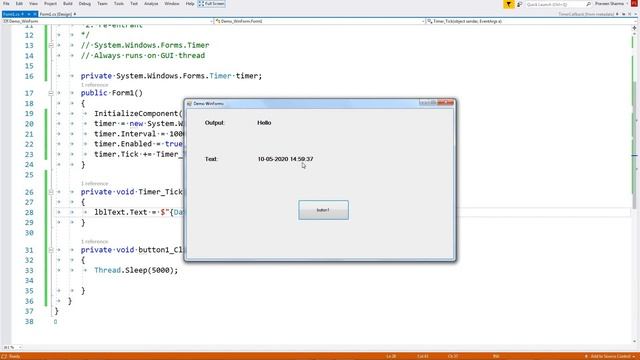Screen dimensions: 640x360
Task: Open the Build menu
Action: tap(68, 4)
